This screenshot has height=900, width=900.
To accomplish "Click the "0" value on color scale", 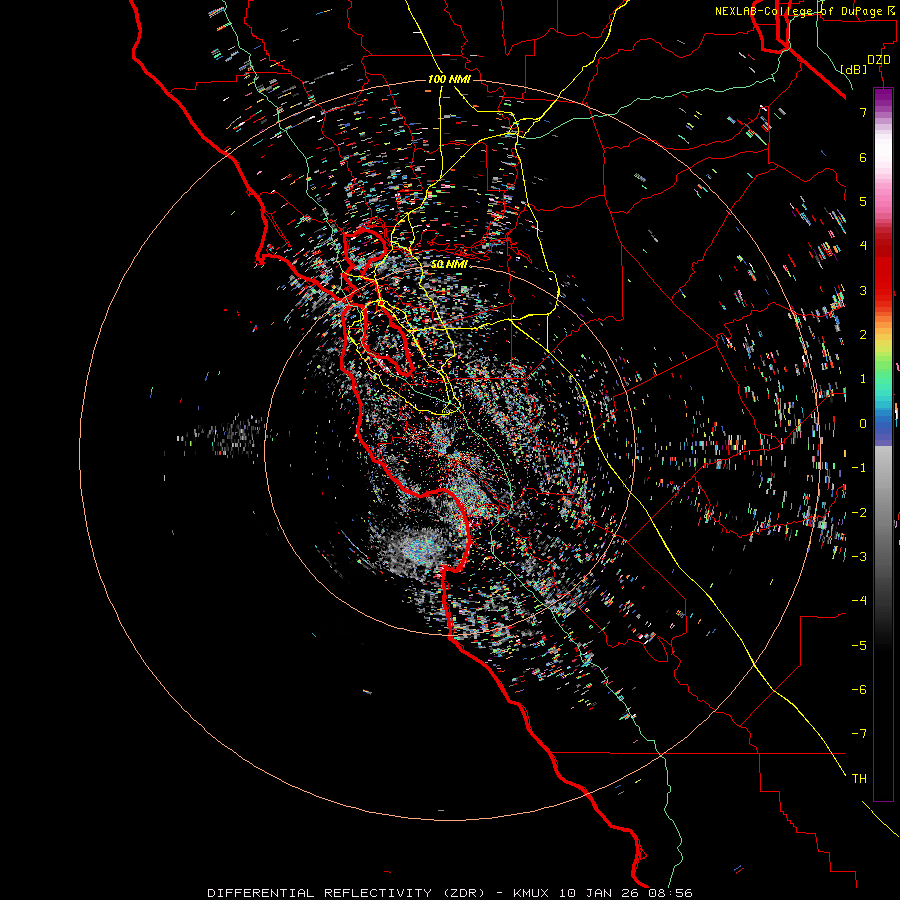I will tap(863, 424).
